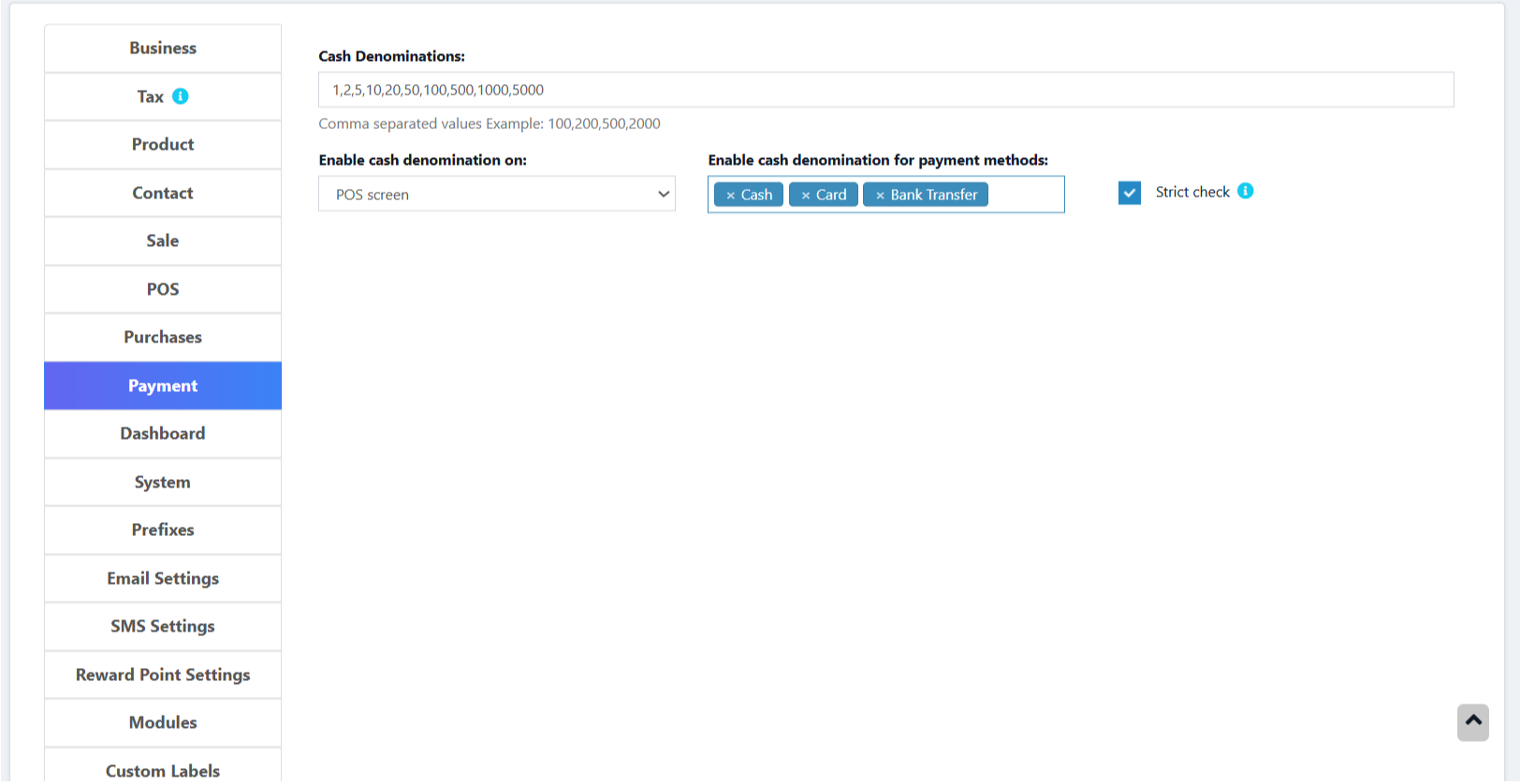Click the Cash Denominations input field
Screen dimensions: 1520x784
tap(884, 90)
